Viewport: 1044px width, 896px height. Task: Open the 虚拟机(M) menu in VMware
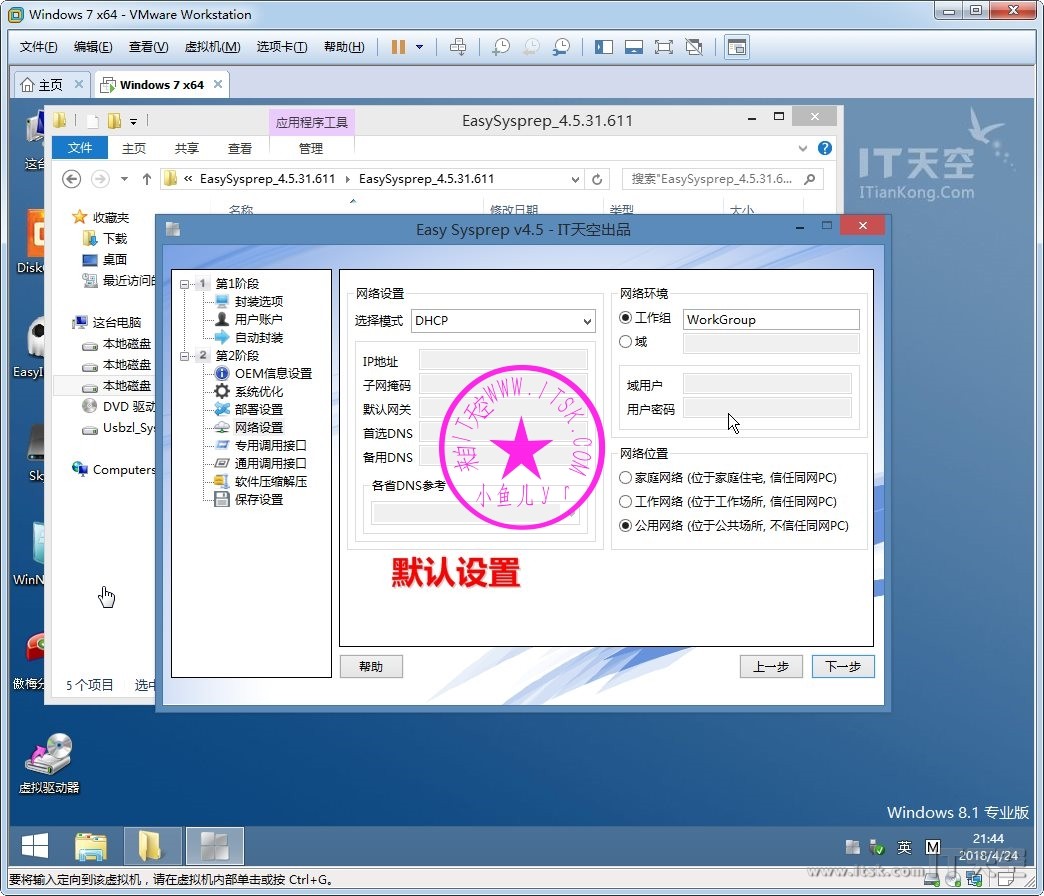point(212,47)
